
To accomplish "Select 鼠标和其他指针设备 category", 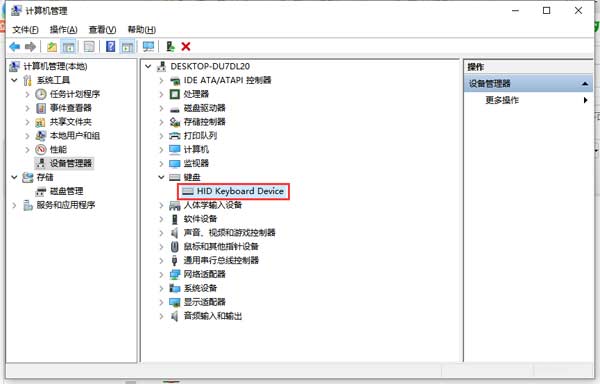I will [x=221, y=246].
